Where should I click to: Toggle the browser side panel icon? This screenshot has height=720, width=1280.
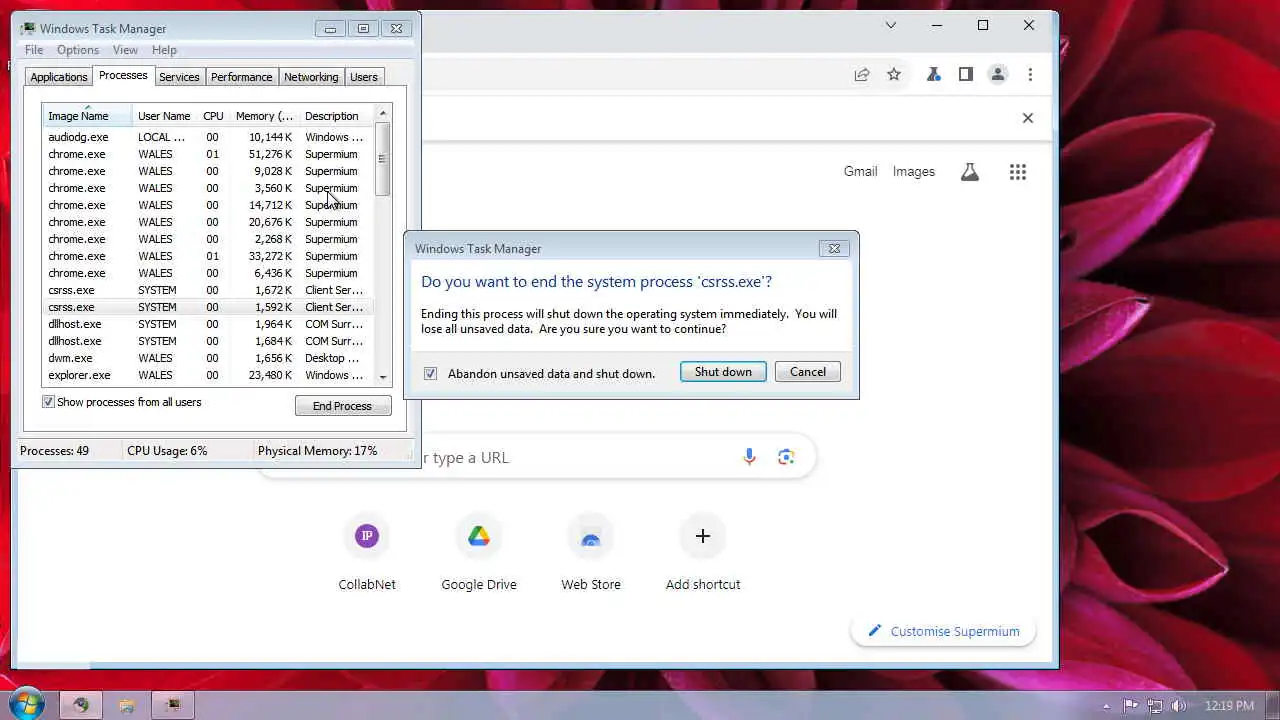(965, 74)
